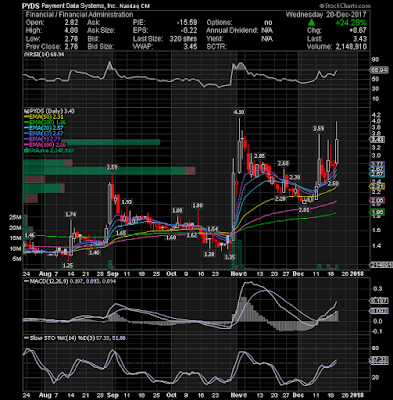The width and height of the screenshot is (393, 400).
Task: Click the High price value 4.00
Action: coord(72,31)
